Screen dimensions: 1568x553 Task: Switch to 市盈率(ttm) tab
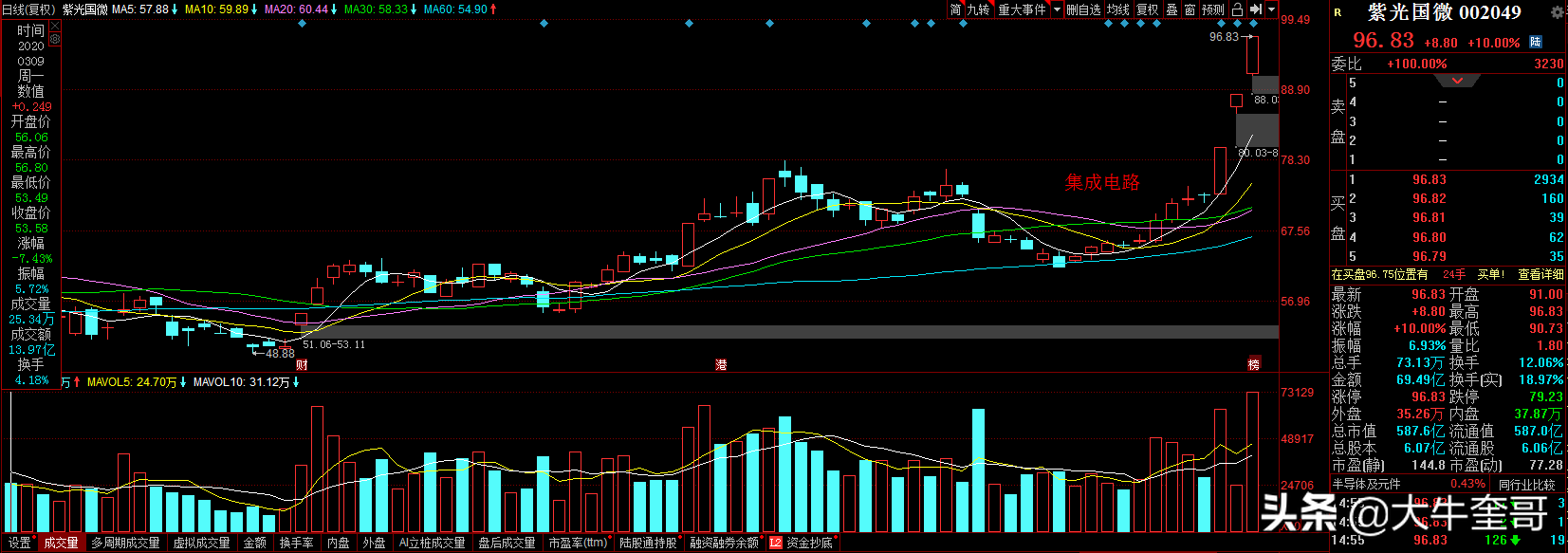(x=578, y=543)
